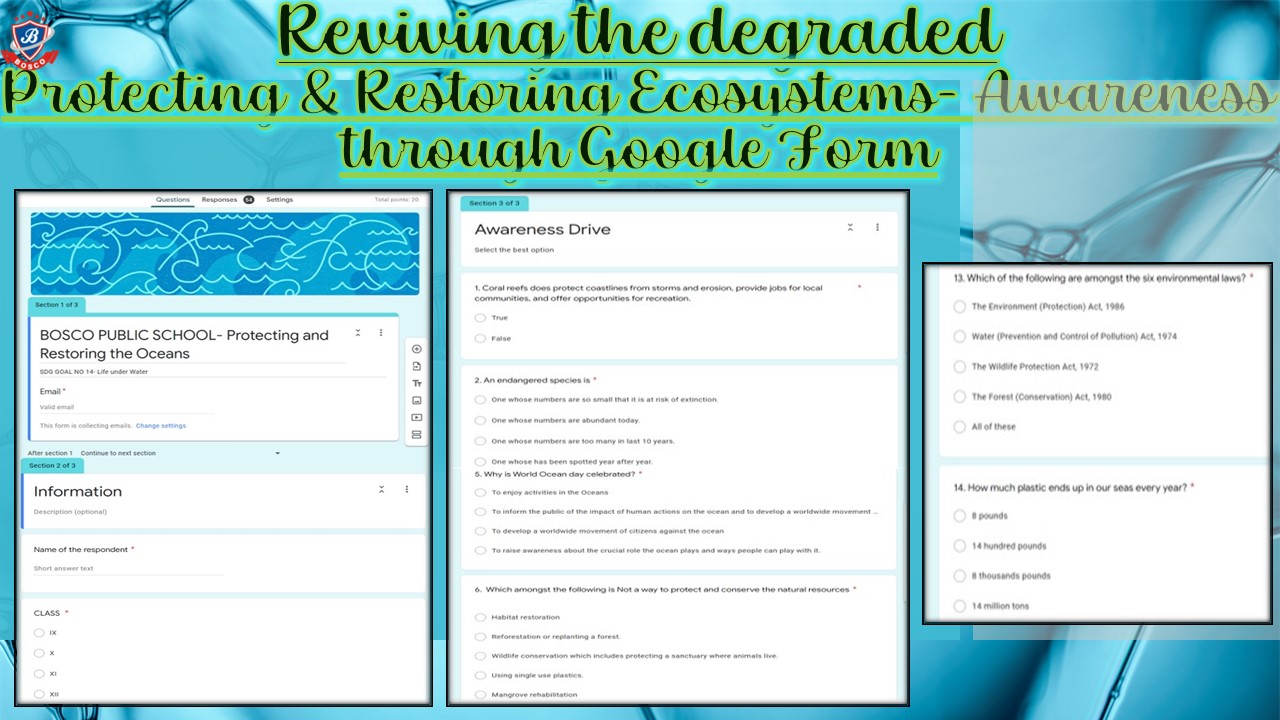The image size is (1280, 720).
Task: Open the Settings tab
Action: 280,200
